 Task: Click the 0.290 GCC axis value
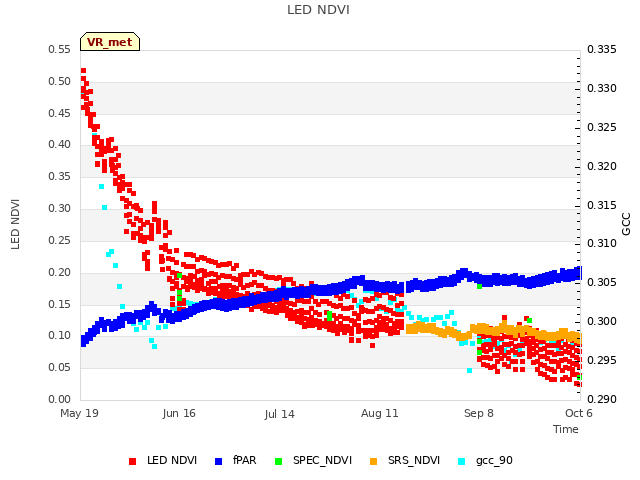602,399
